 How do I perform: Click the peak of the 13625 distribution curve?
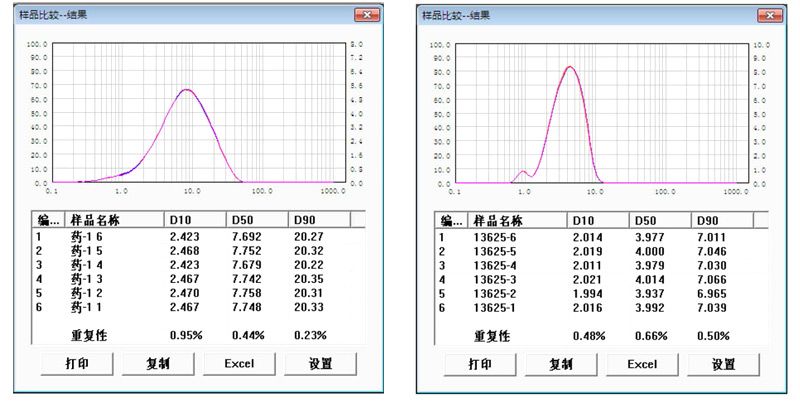point(570,67)
